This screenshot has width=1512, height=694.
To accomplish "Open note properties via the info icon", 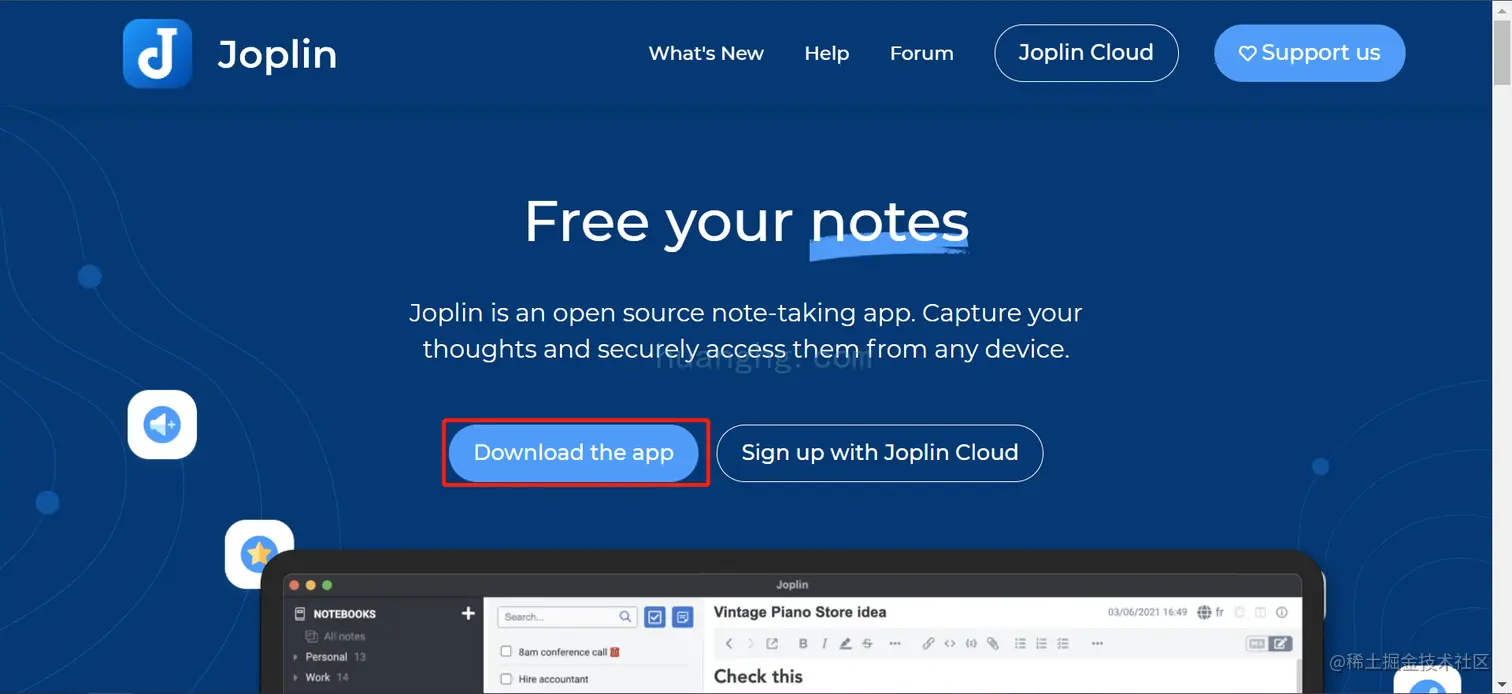I will [x=1282, y=612].
